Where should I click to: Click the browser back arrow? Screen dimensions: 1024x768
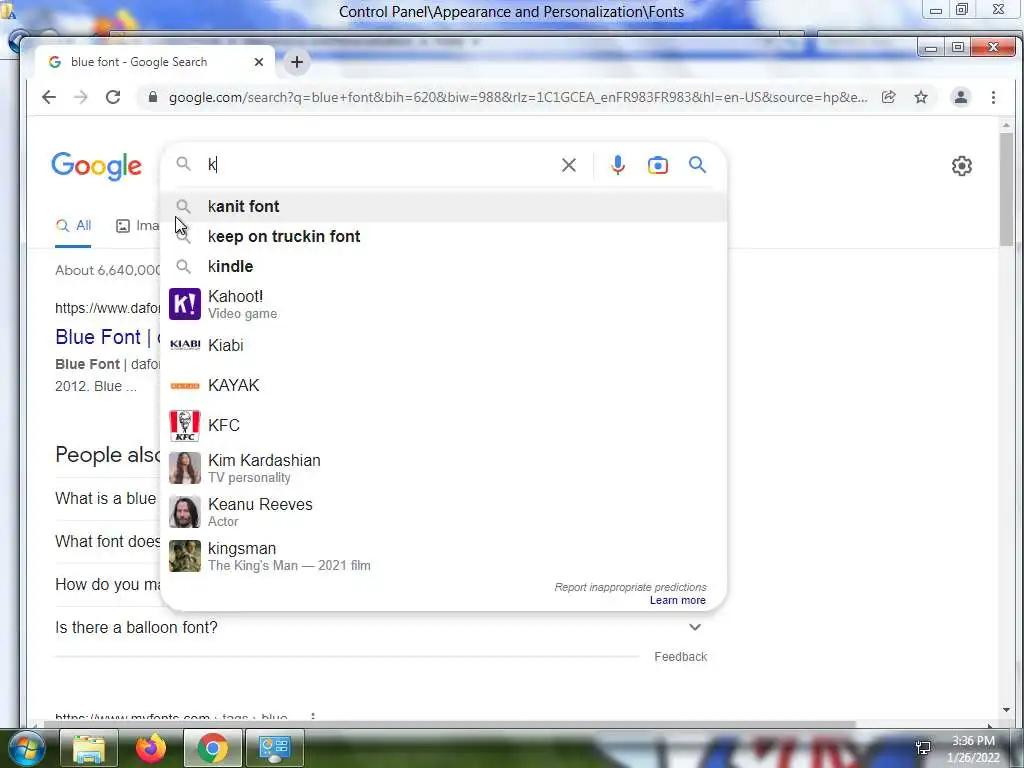pos(49,97)
